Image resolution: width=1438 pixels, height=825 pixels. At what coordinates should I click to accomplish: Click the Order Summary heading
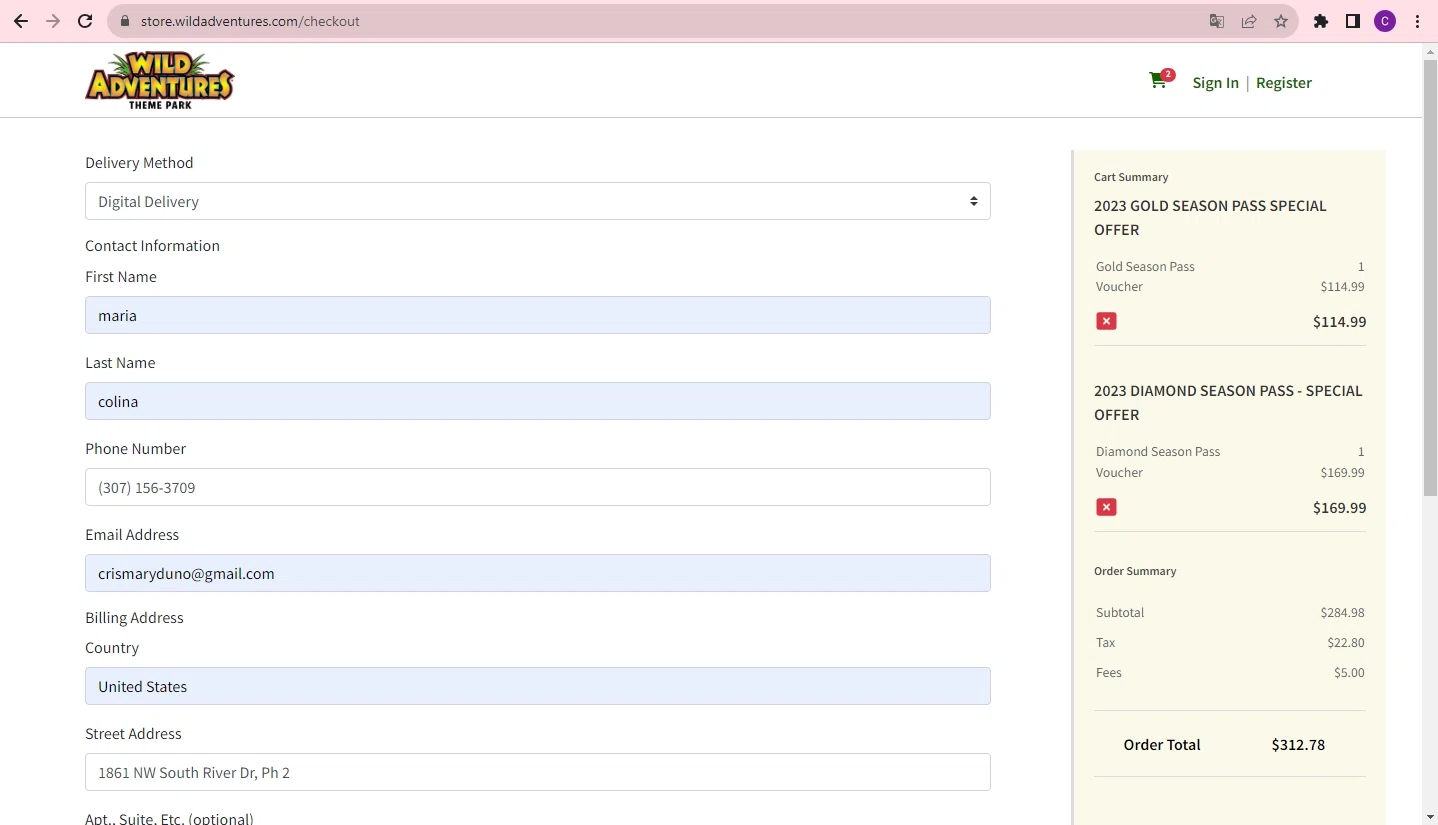coord(1135,571)
